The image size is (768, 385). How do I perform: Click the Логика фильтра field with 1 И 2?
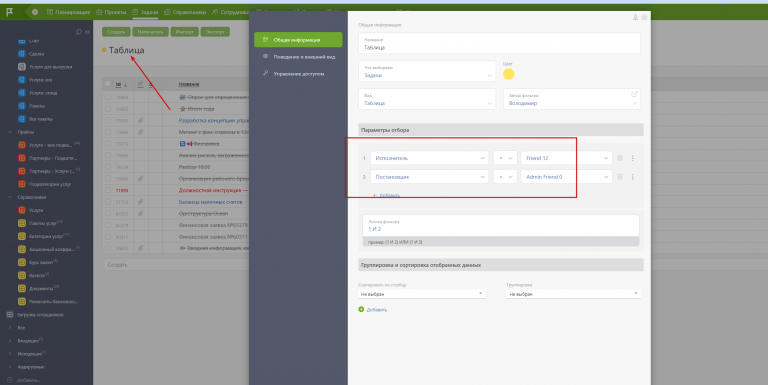tap(501, 226)
